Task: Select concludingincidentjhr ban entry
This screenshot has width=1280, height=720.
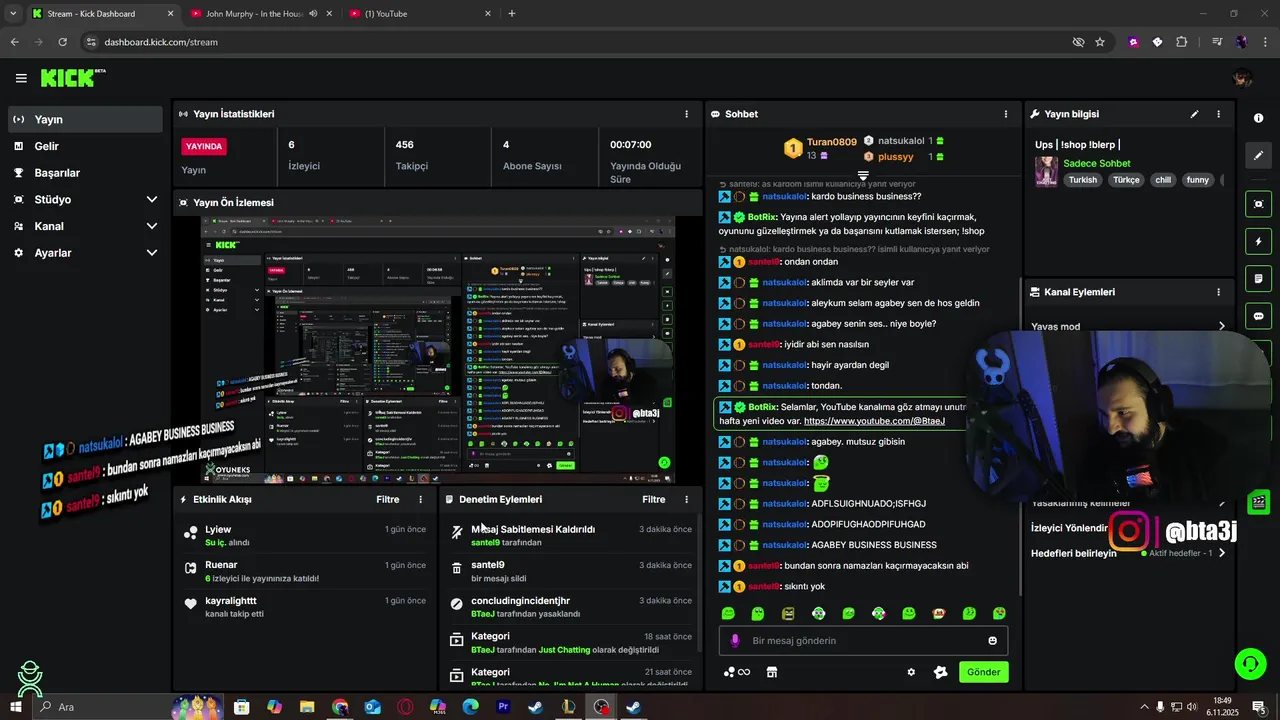Action: (570, 607)
